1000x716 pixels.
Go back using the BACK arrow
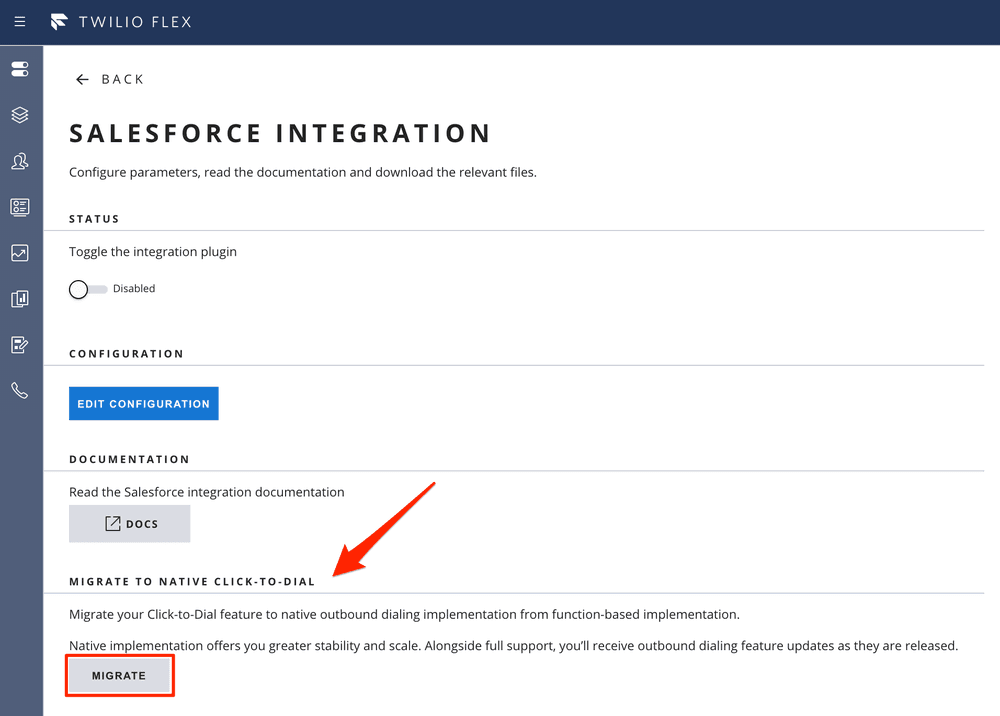(x=110, y=78)
